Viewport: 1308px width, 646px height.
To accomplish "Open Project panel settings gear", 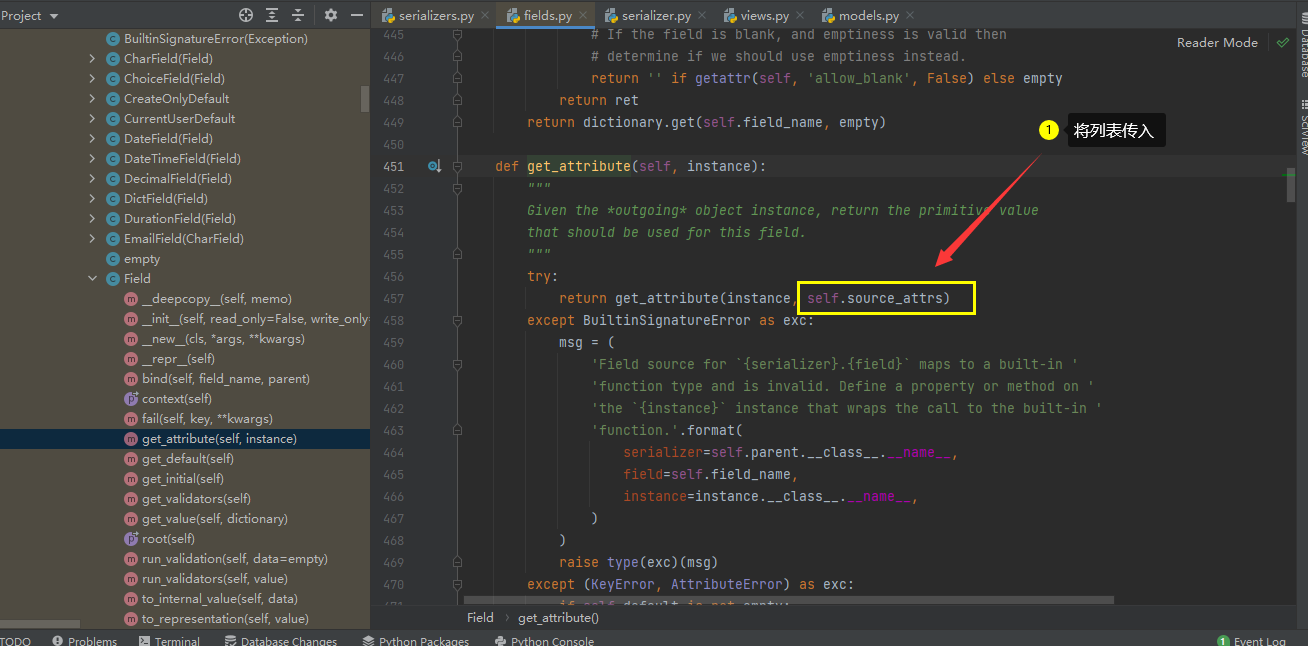I will (x=331, y=15).
